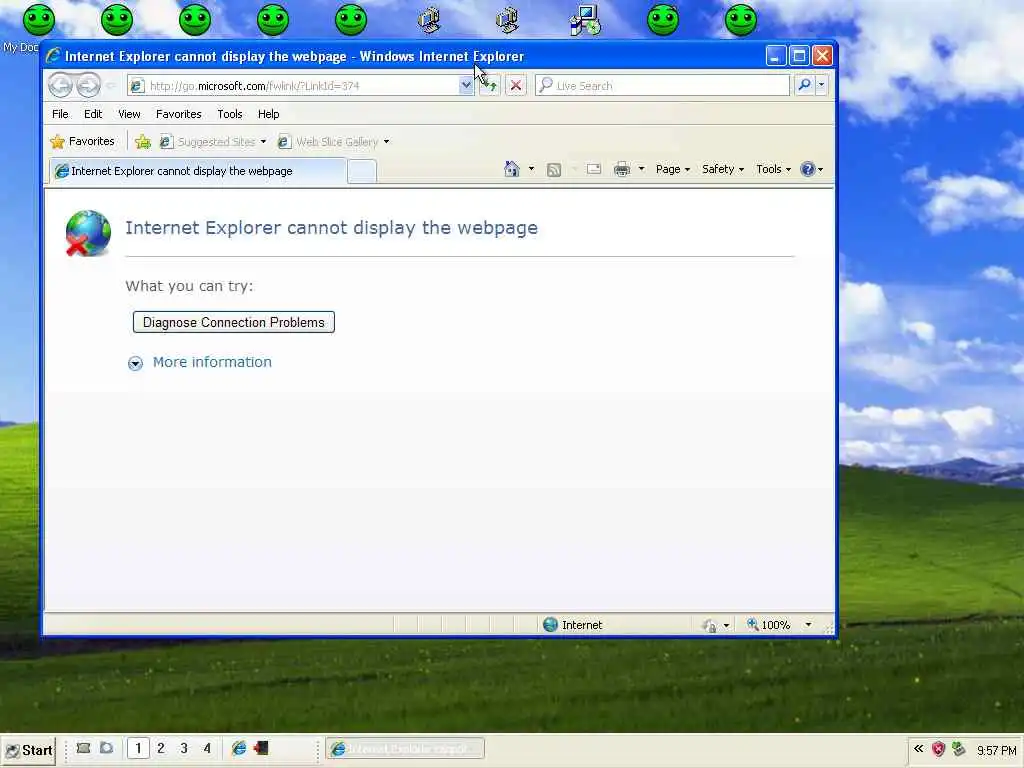Open the search provider dropdown arrow
The height and width of the screenshot is (768, 1024).
(822, 85)
